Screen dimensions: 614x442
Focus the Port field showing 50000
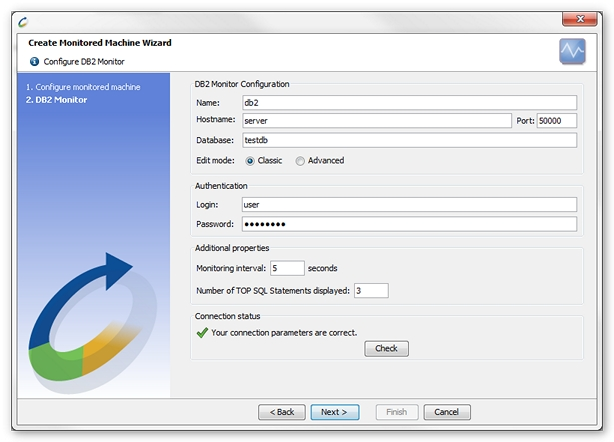[557, 121]
